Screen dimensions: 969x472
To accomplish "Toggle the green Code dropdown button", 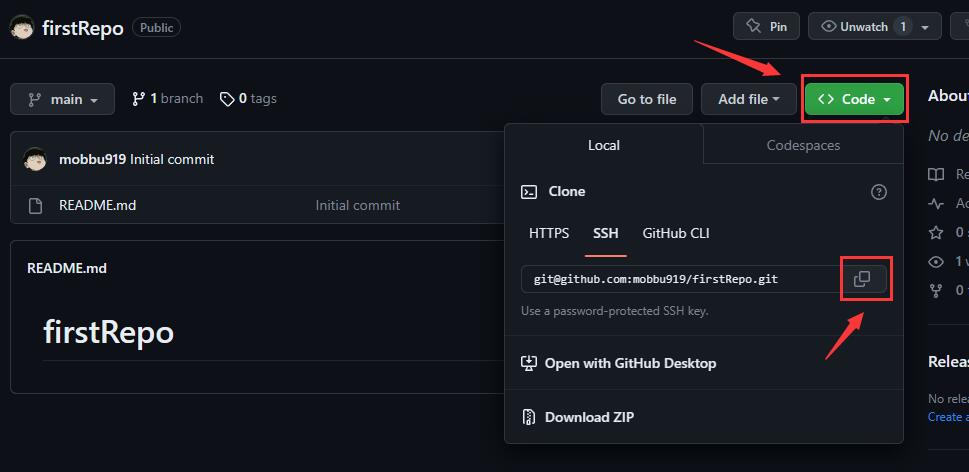I will 855,99.
